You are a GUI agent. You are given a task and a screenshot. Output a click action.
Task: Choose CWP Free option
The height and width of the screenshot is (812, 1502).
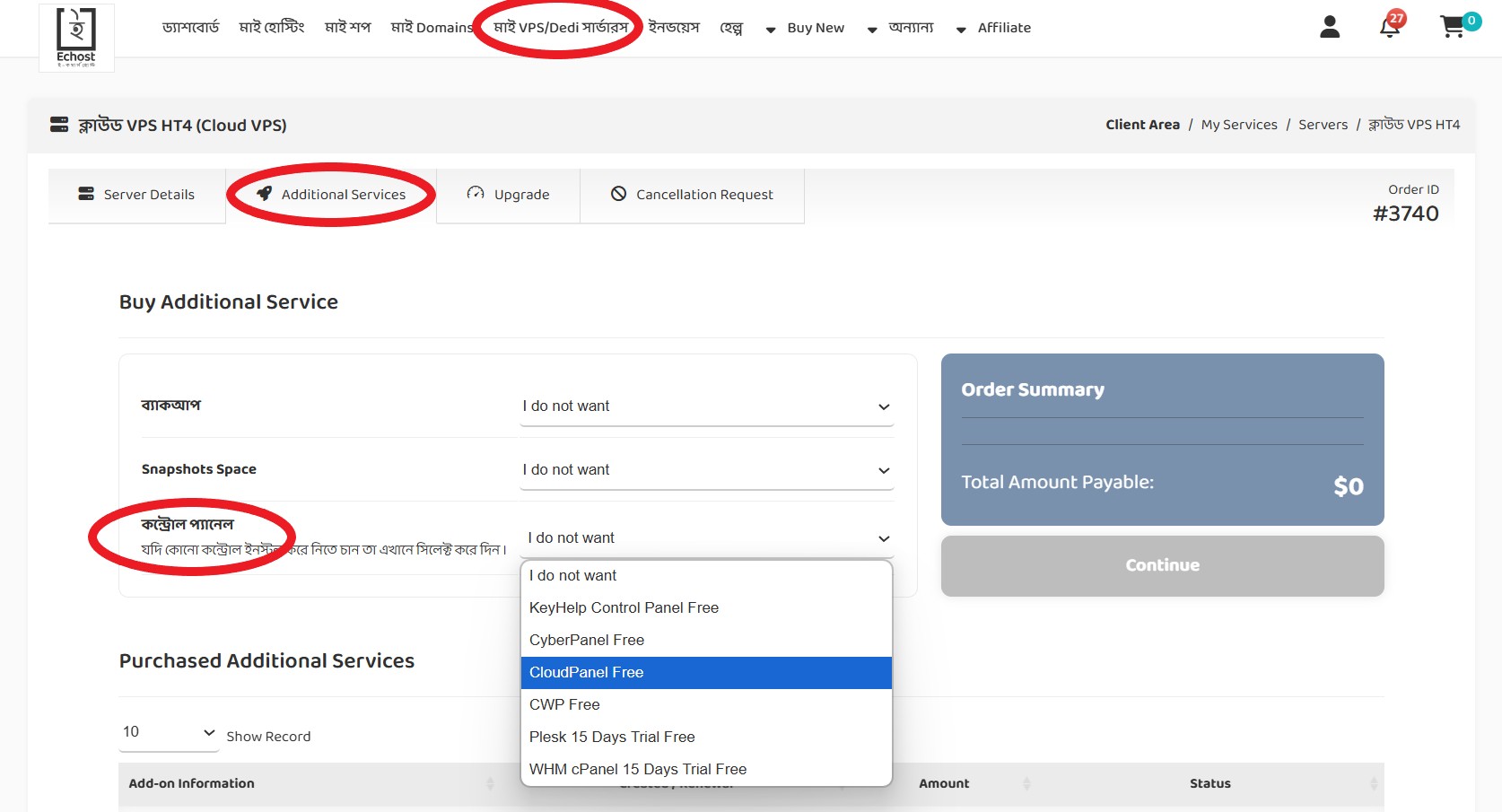click(x=707, y=705)
